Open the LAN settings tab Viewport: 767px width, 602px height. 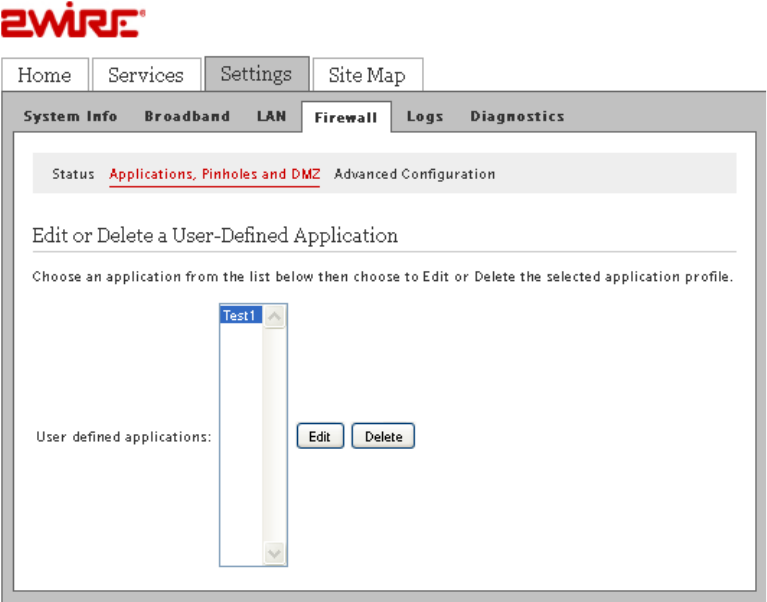coord(271,116)
